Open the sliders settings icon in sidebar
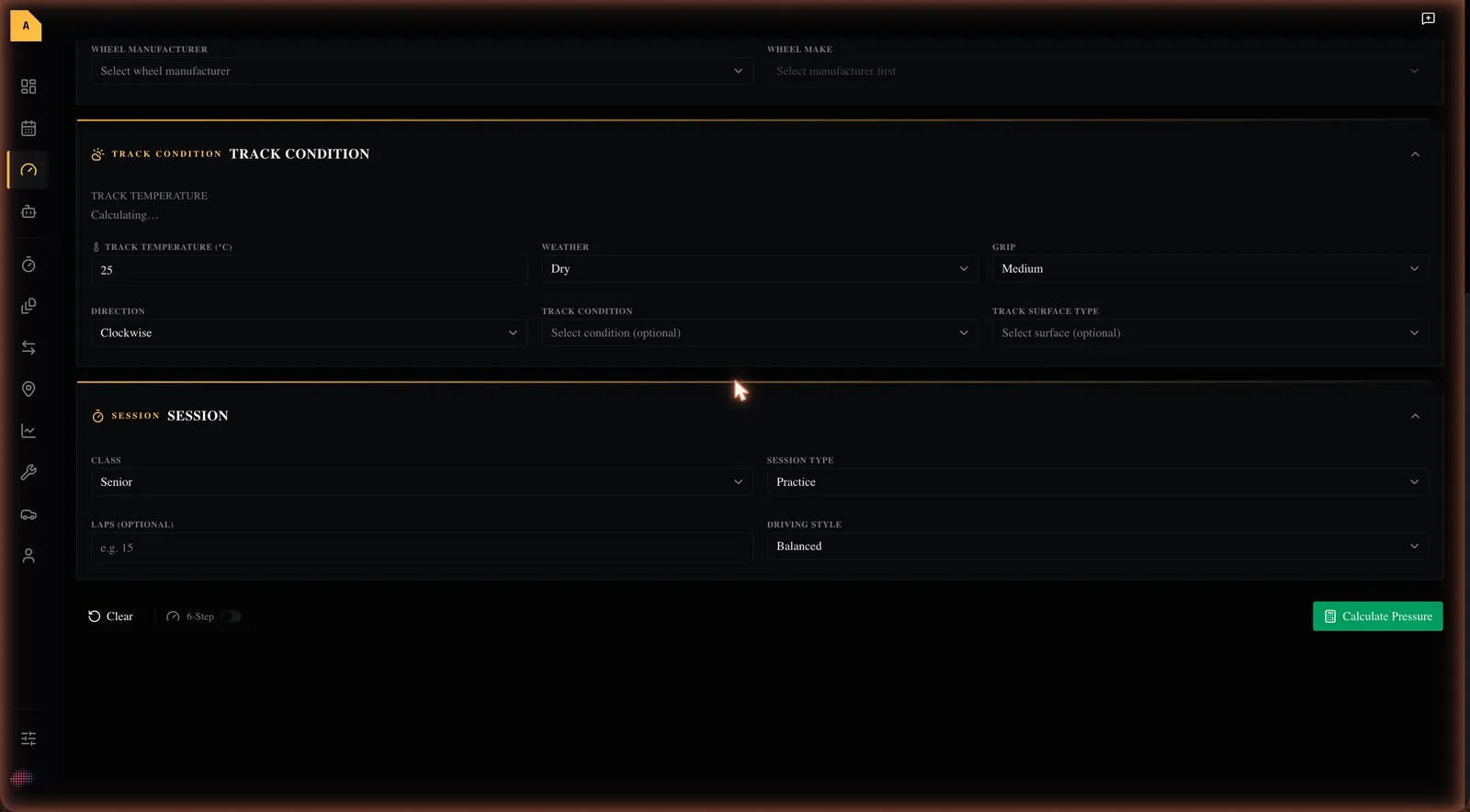 click(28, 739)
